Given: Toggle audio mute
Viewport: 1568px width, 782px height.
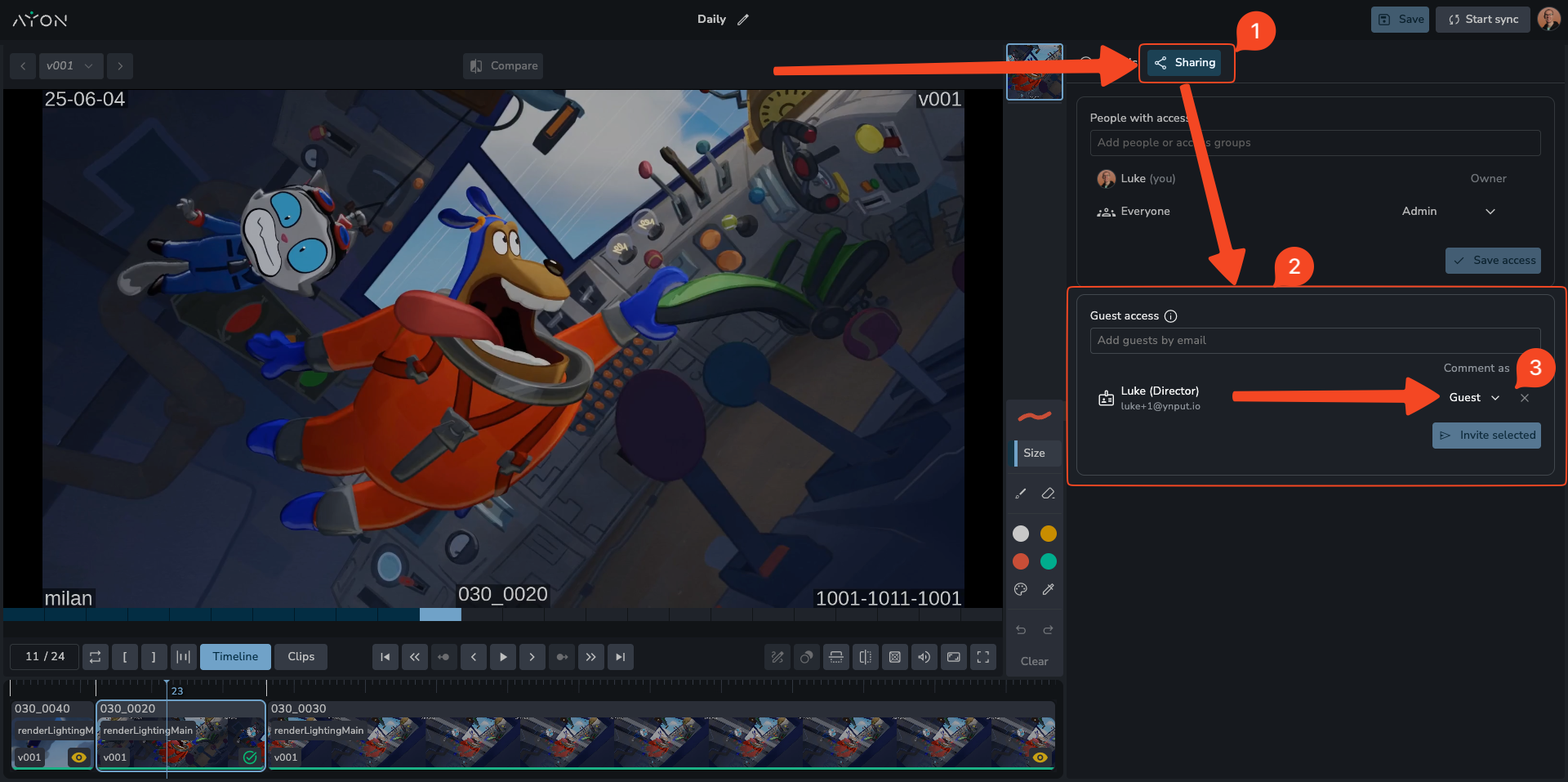Looking at the screenshot, I should coord(924,657).
